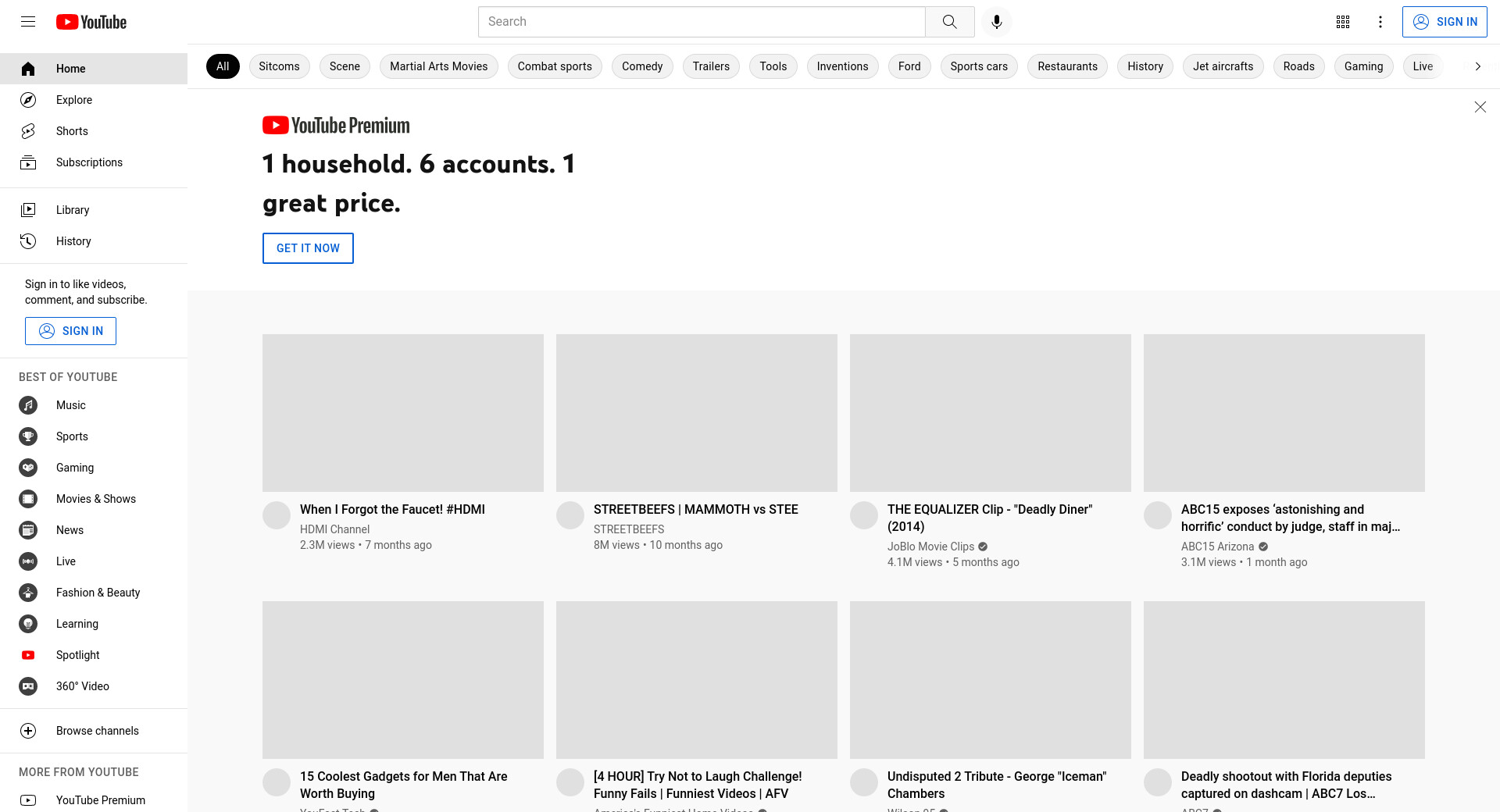Screen dimensions: 1500x812
Task: Open Undisputed 2 Tribute video title
Action: pyautogui.click(x=997, y=785)
